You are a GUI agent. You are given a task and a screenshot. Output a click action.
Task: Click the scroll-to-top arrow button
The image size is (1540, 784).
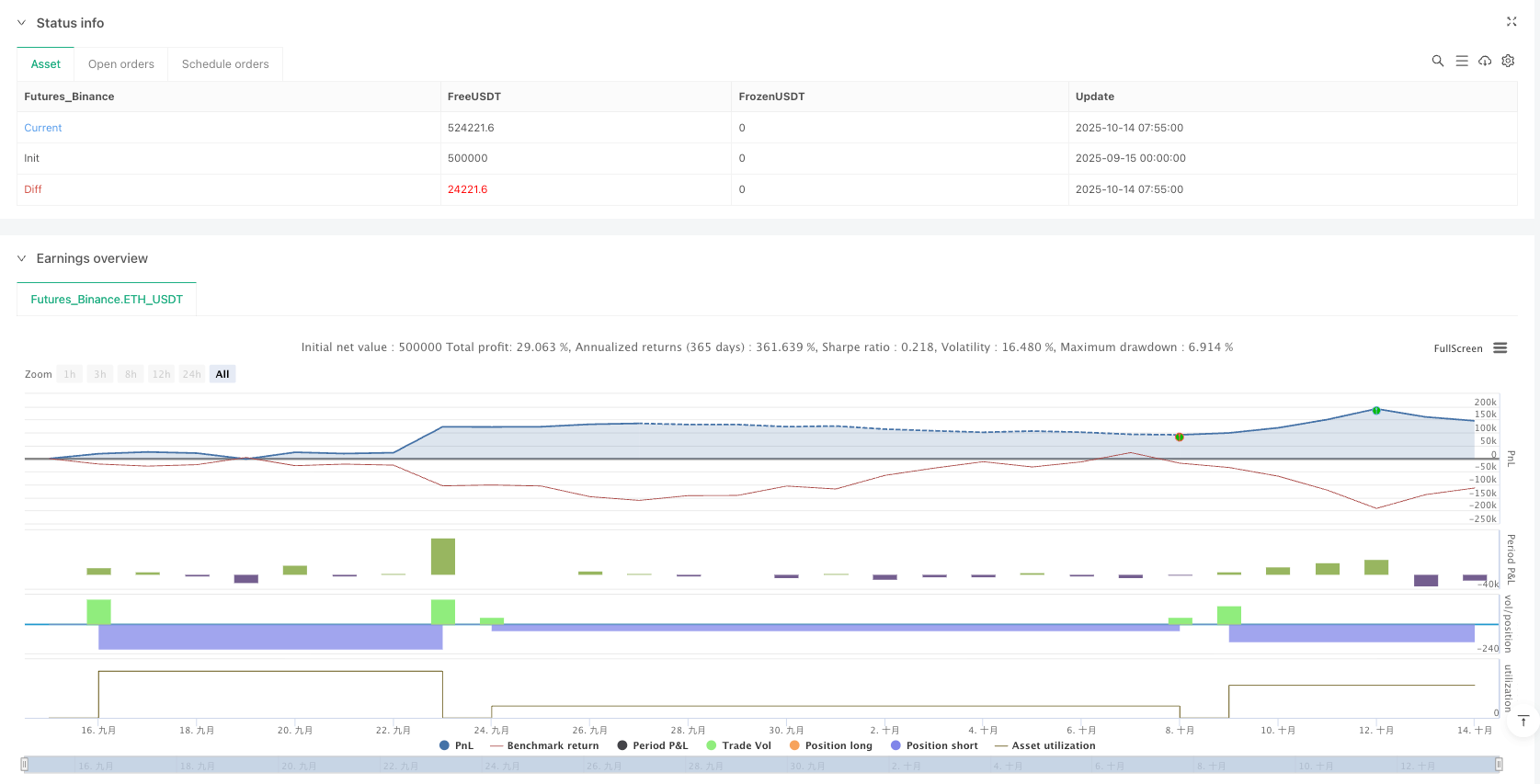[x=1523, y=722]
